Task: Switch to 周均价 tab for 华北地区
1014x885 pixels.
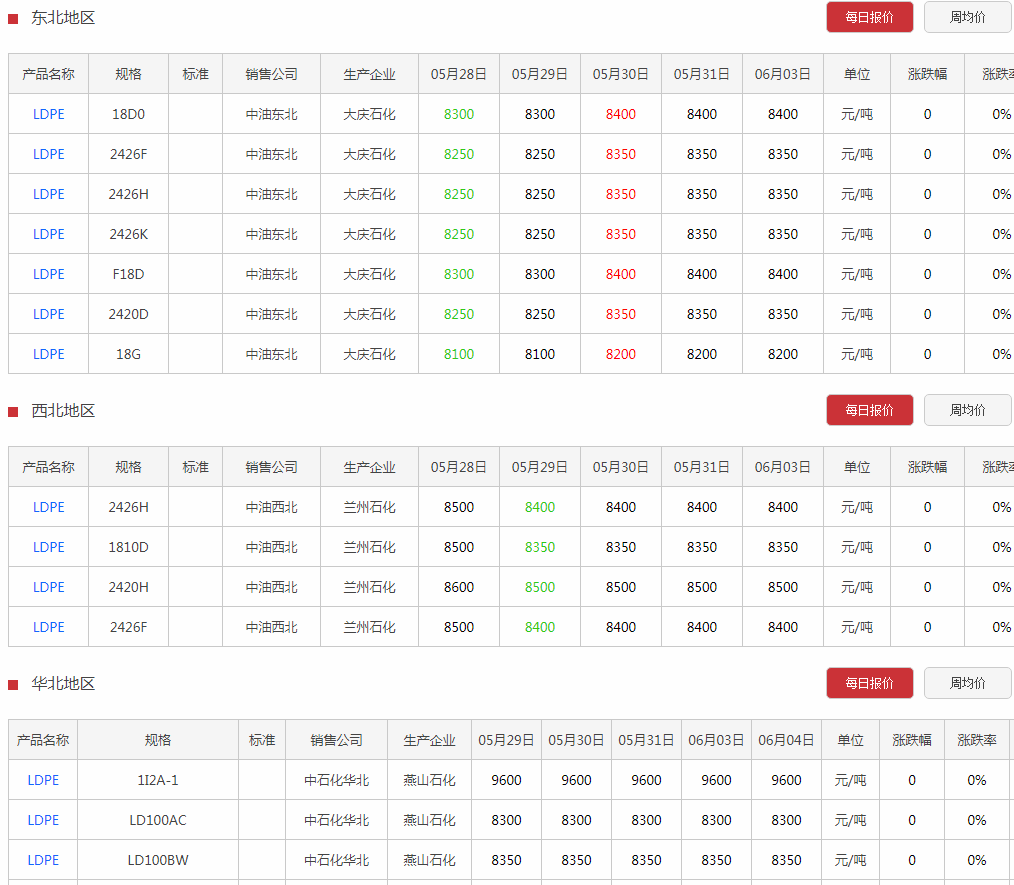Action: pos(967,683)
